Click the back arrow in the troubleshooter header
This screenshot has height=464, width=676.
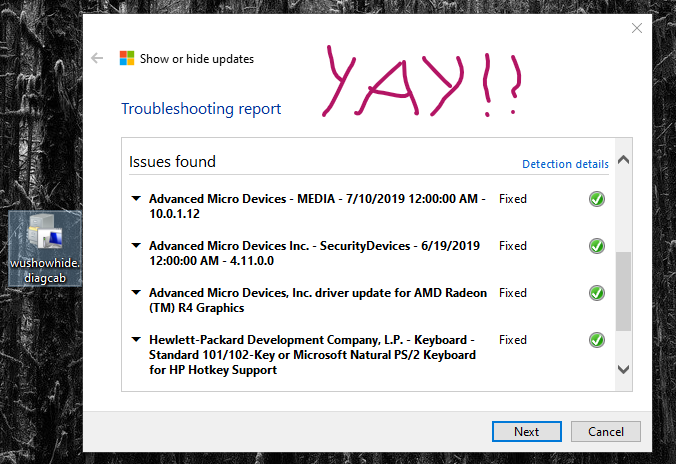(97, 58)
